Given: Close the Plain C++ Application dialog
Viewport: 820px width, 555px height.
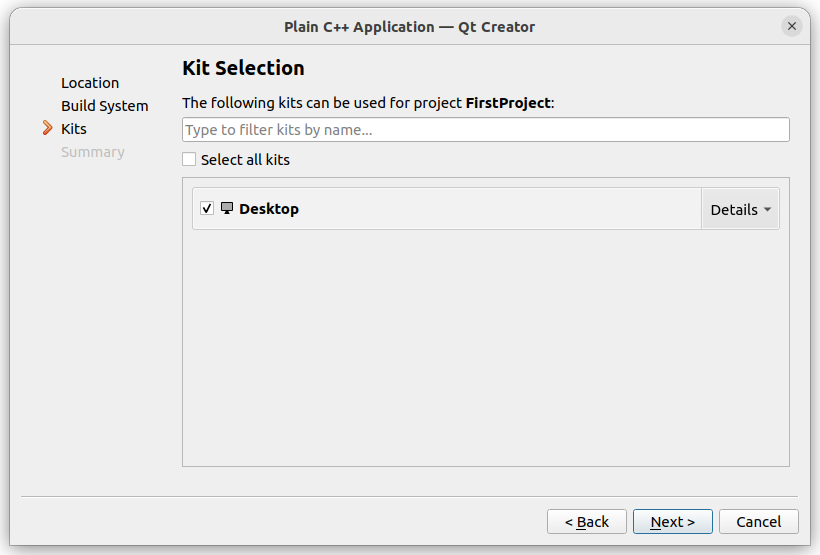Looking at the screenshot, I should pos(791,26).
